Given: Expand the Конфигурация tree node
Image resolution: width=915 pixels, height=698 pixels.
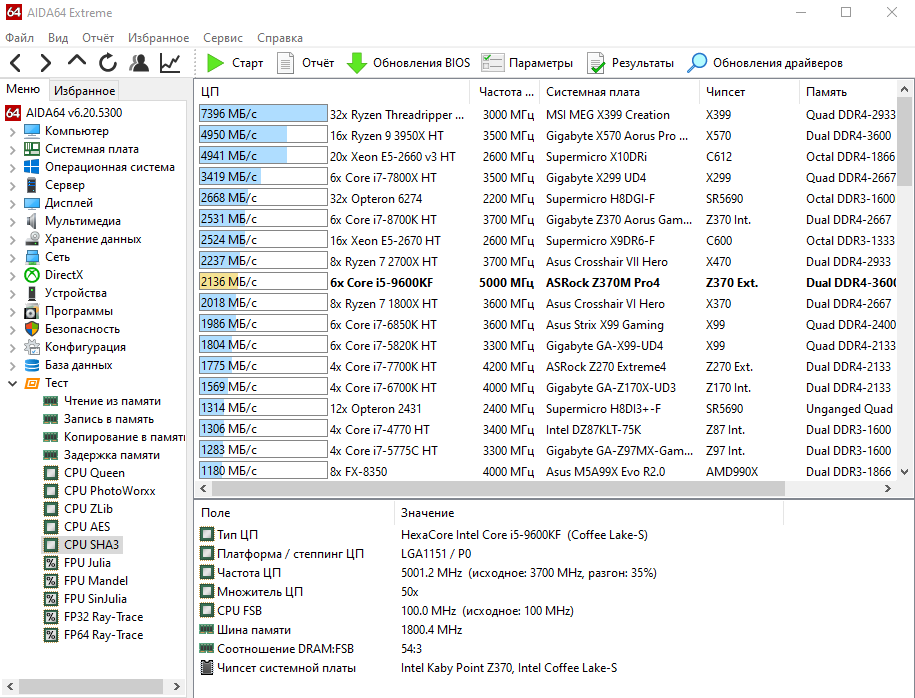Looking at the screenshot, I should pyautogui.click(x=12, y=347).
